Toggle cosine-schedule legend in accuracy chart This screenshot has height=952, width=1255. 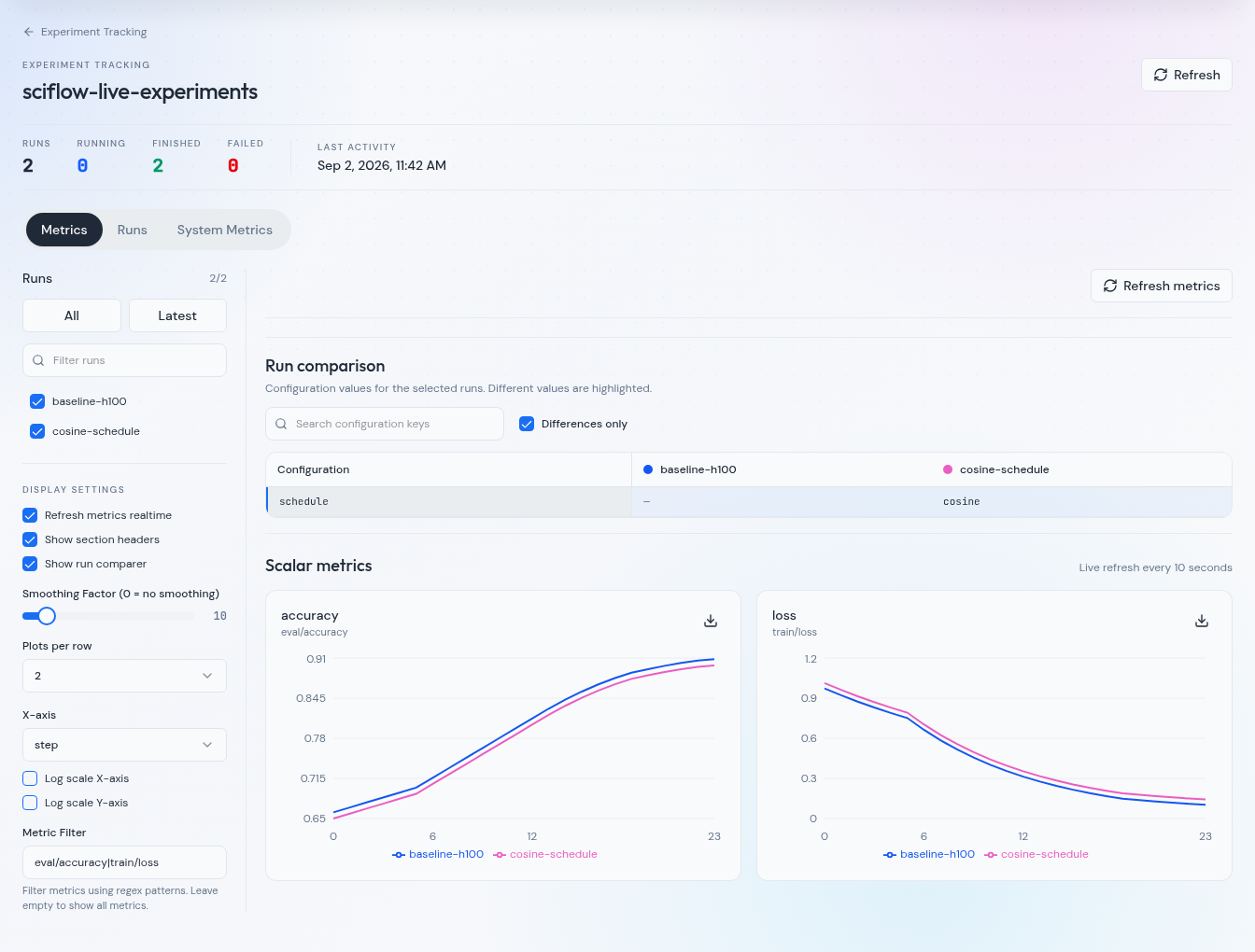(545, 854)
